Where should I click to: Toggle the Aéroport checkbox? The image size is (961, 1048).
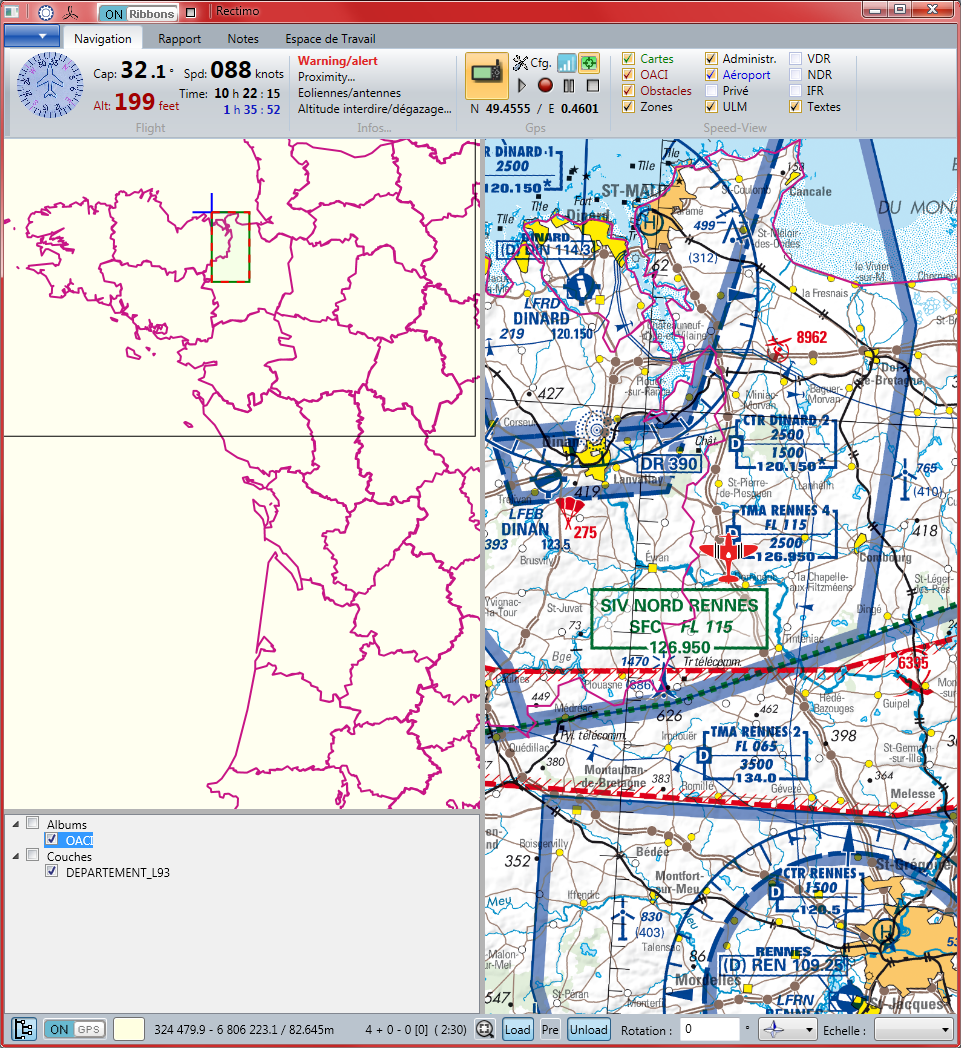pos(711,74)
